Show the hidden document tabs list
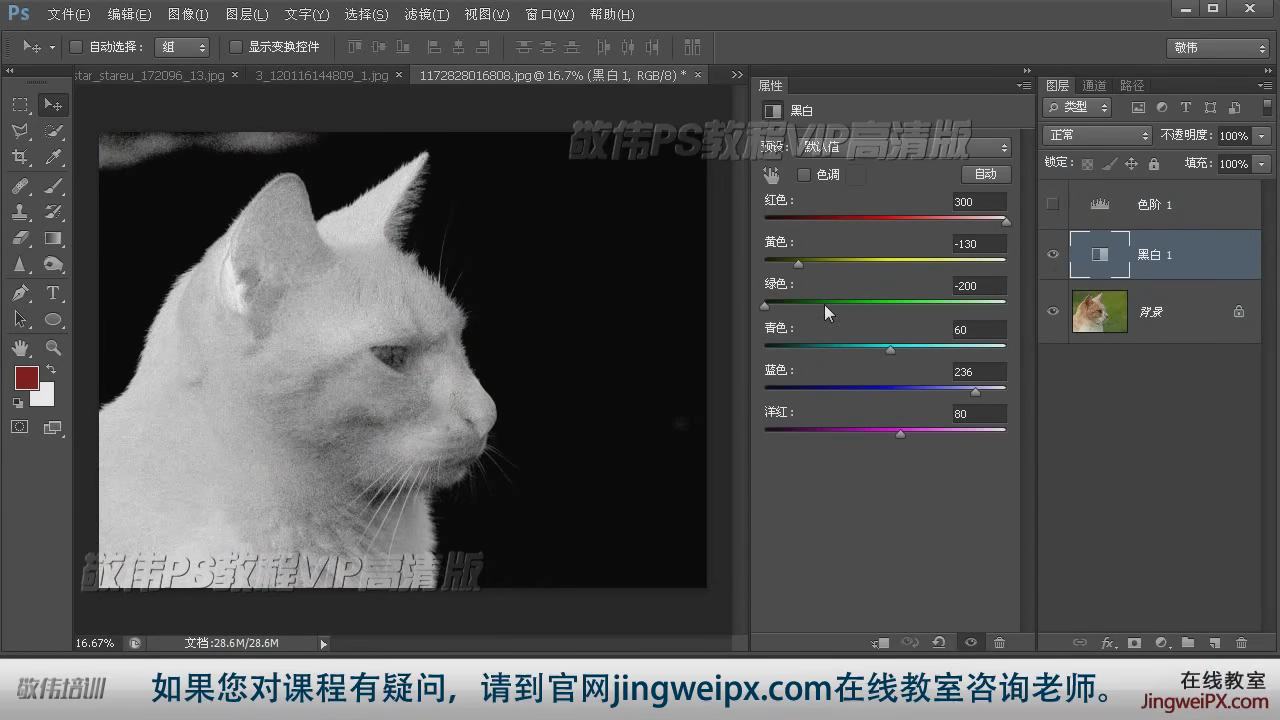Viewport: 1280px width, 720px height. tap(737, 75)
